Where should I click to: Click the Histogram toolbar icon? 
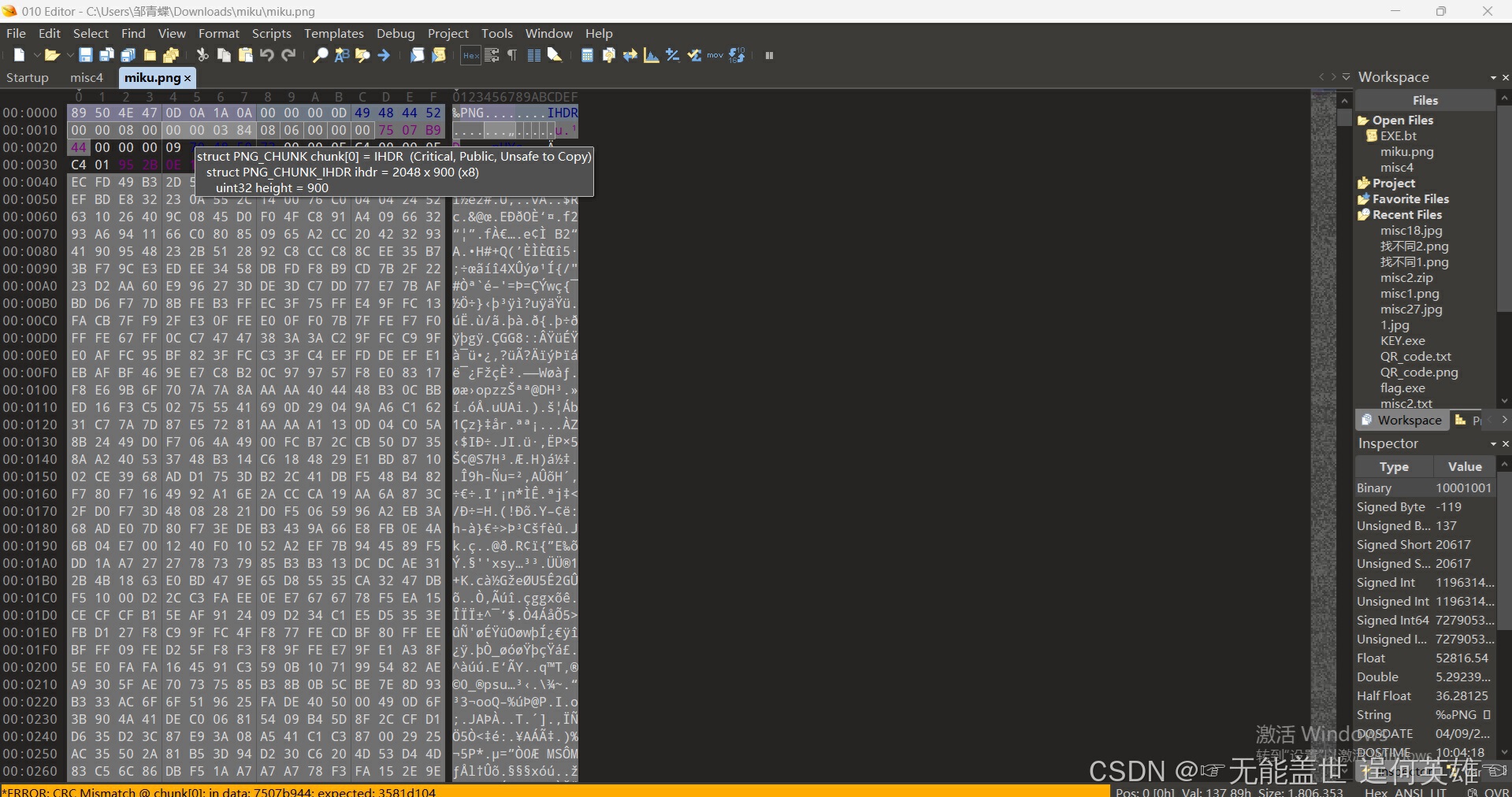pos(651,55)
